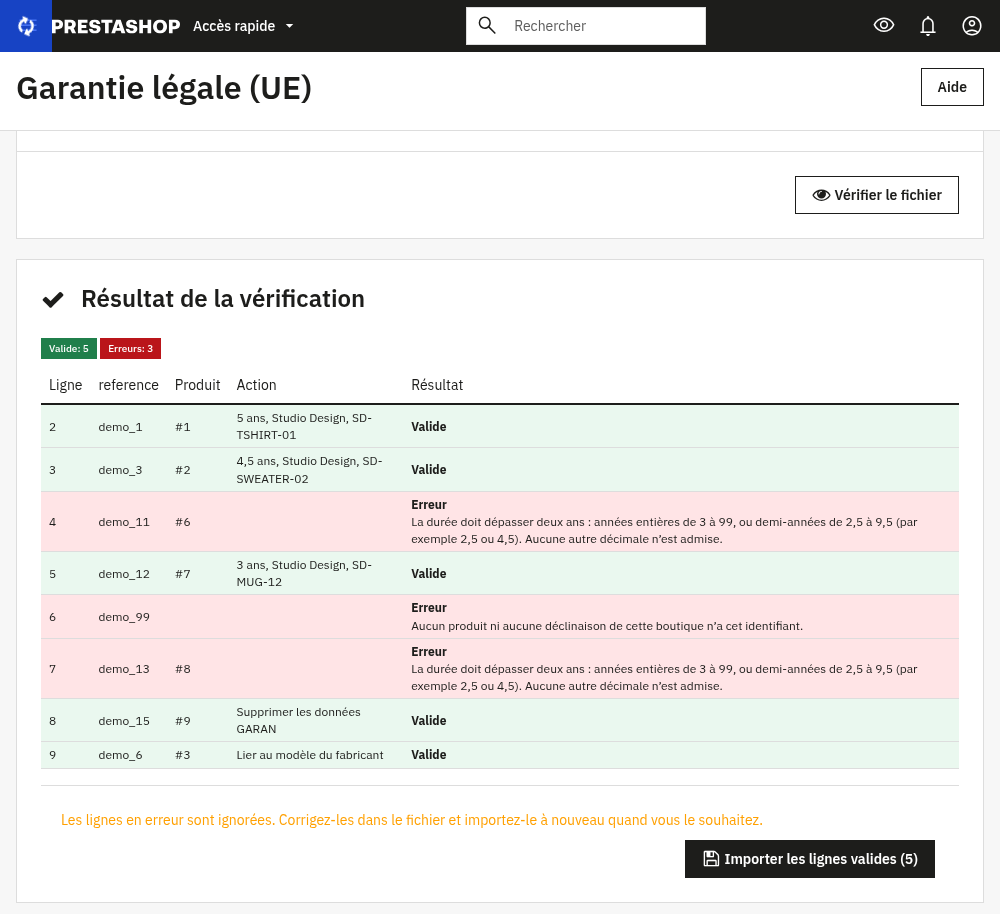Select the demo_6 reference cell

pos(121,755)
